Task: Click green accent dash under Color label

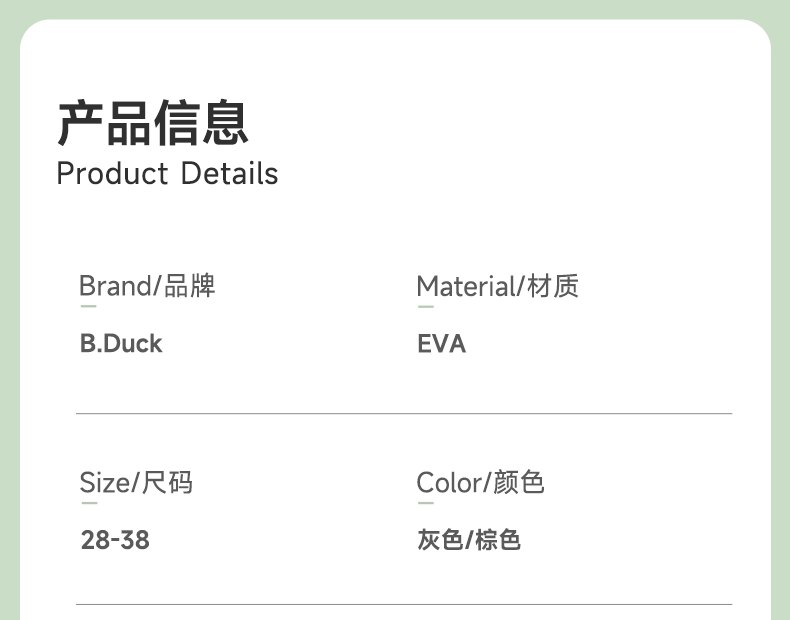Action: [425, 503]
